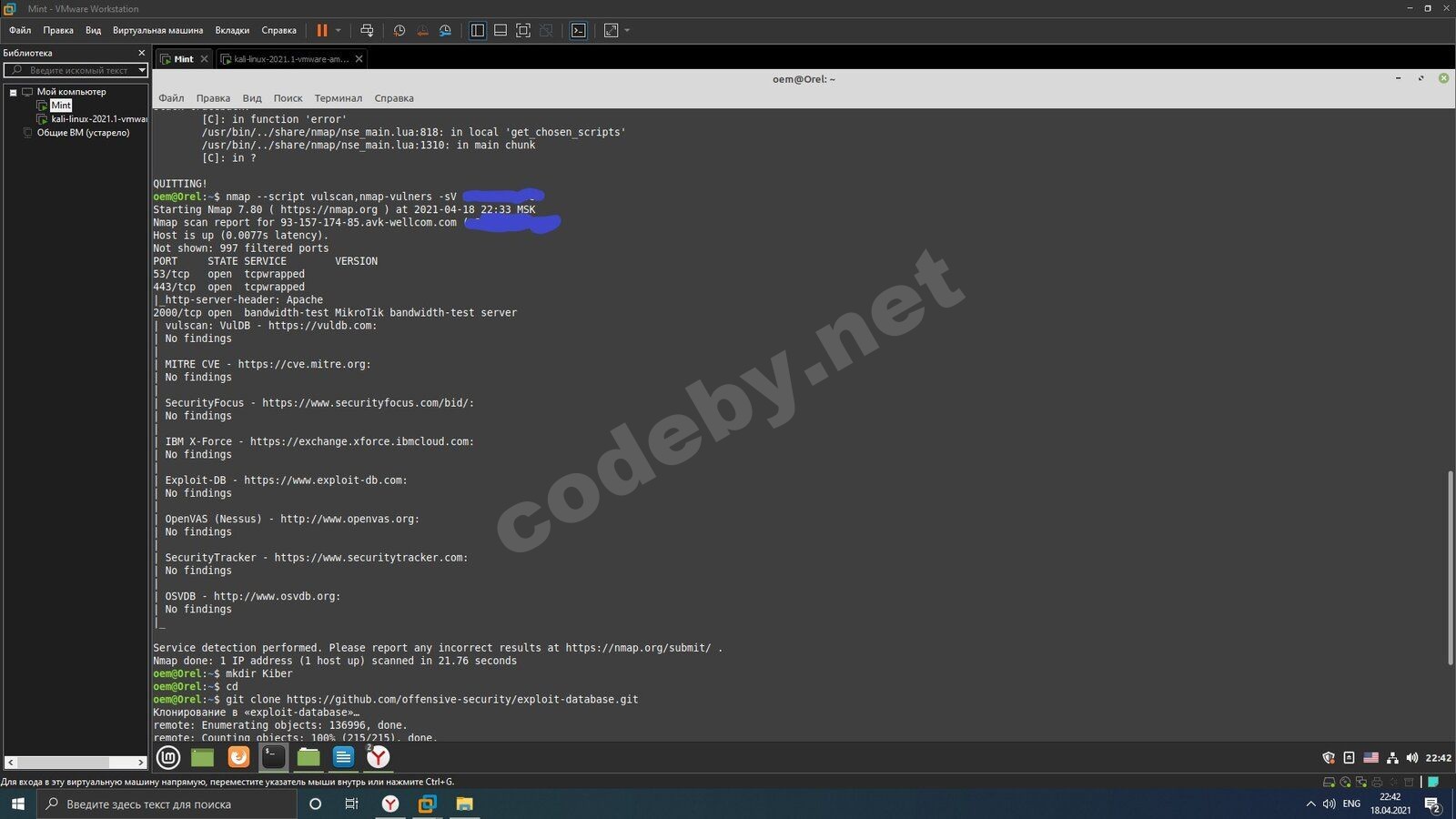This screenshot has width=1456, height=819.
Task: Click the Windows search box
Action: [x=167, y=804]
